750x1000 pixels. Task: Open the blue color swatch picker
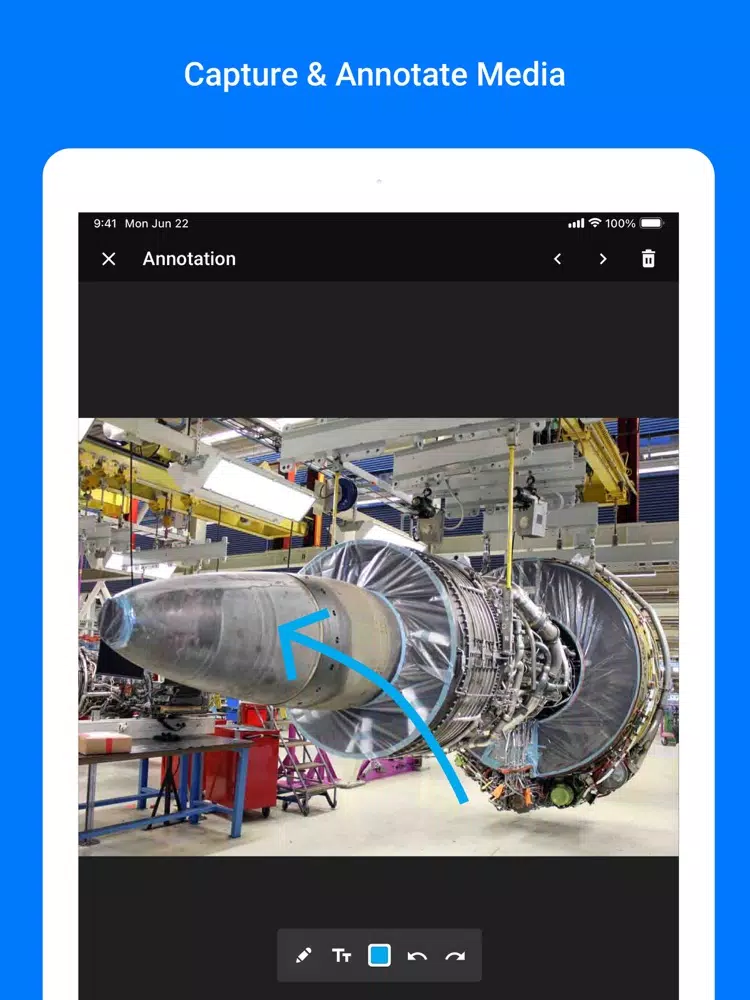(379, 955)
